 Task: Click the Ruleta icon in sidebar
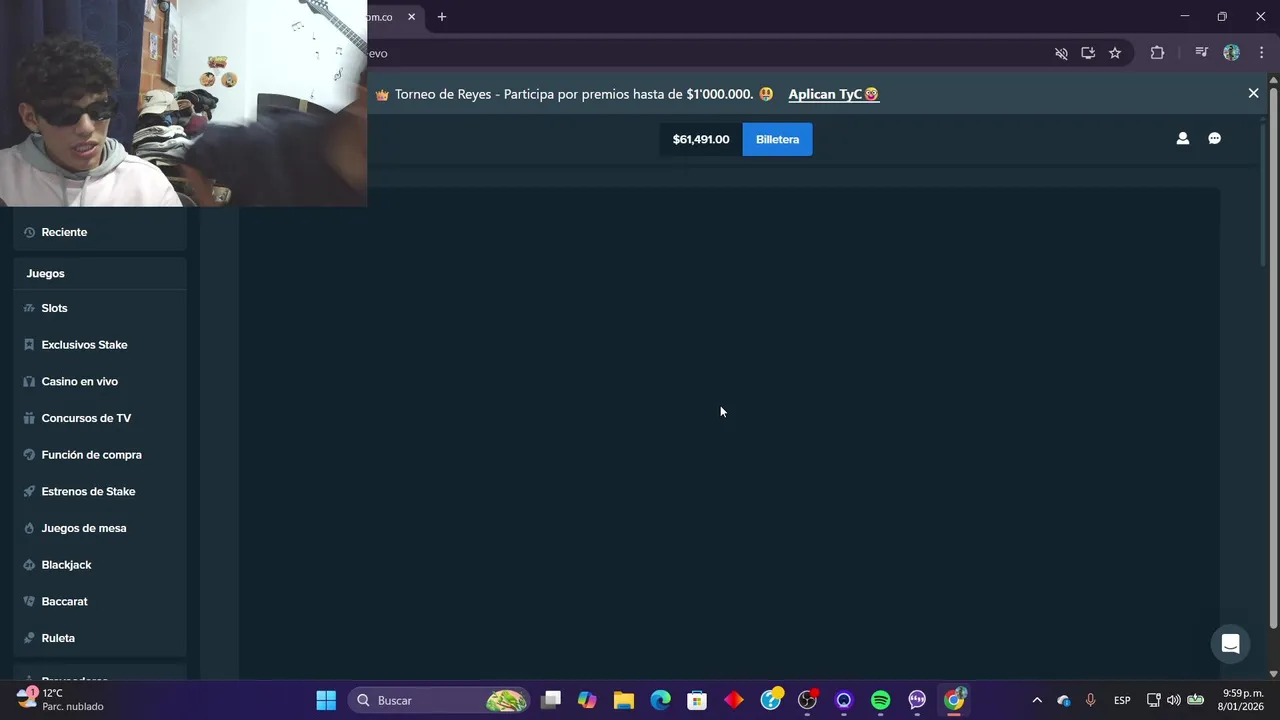29,638
